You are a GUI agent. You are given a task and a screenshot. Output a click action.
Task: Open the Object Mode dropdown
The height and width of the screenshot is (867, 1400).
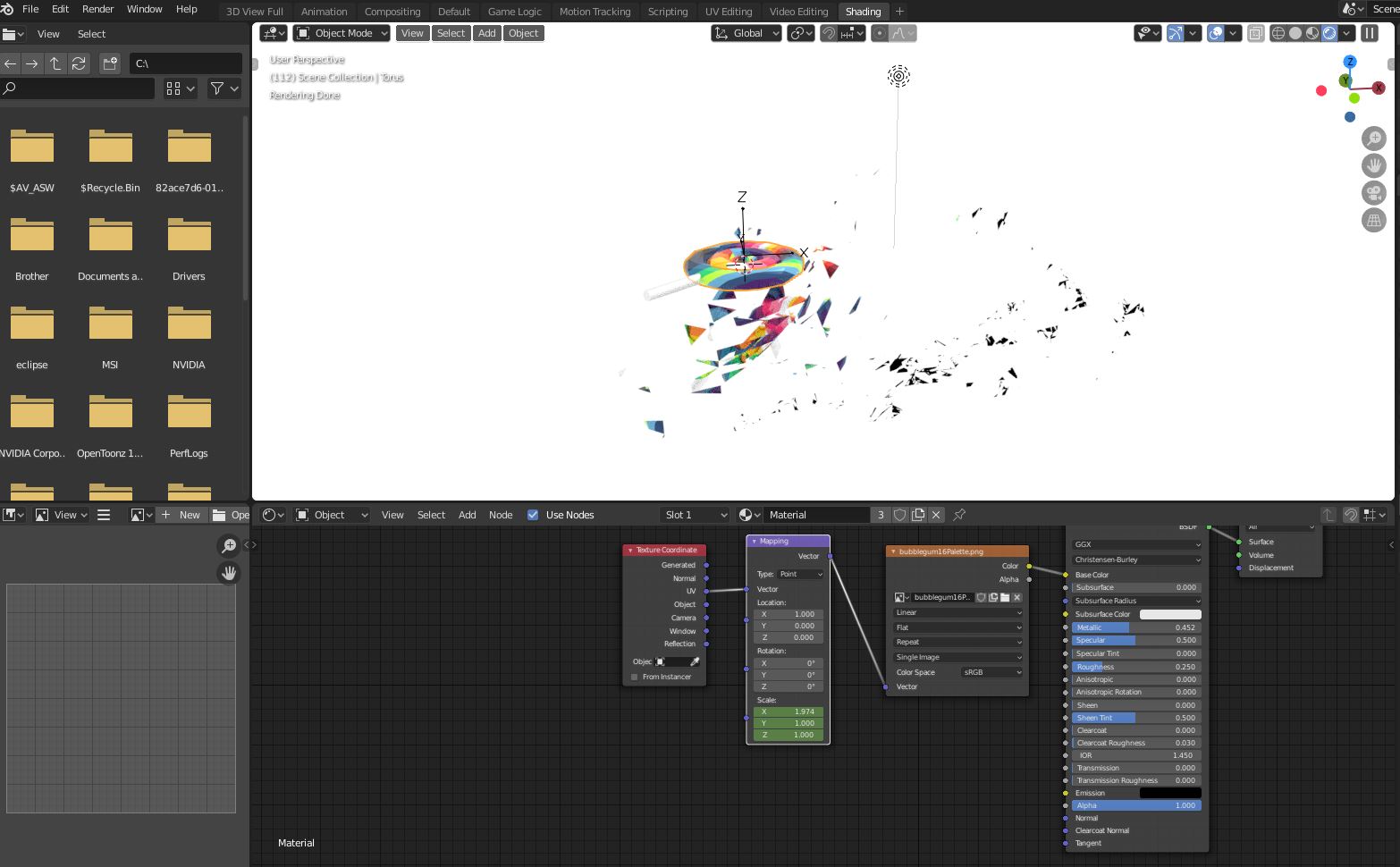point(342,33)
